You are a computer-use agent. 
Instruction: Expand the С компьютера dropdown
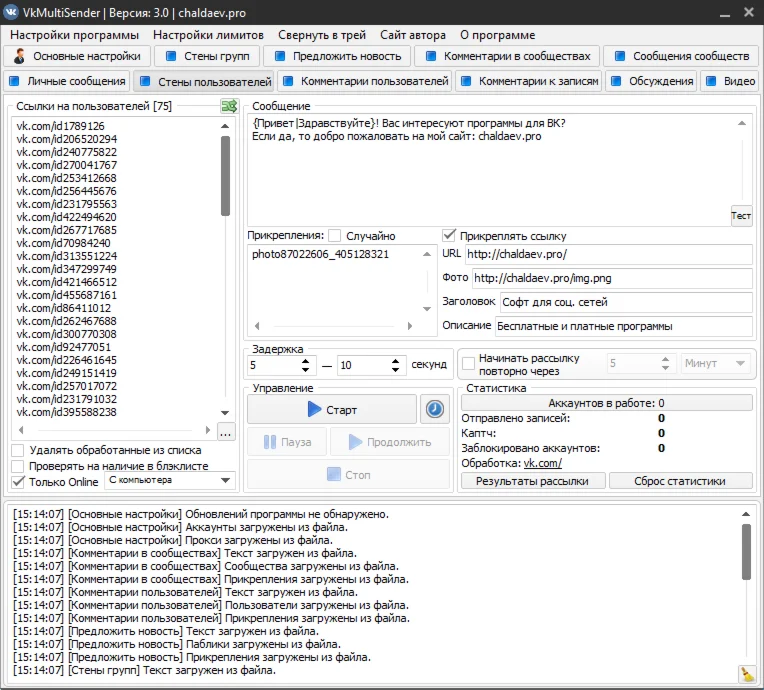click(x=169, y=481)
